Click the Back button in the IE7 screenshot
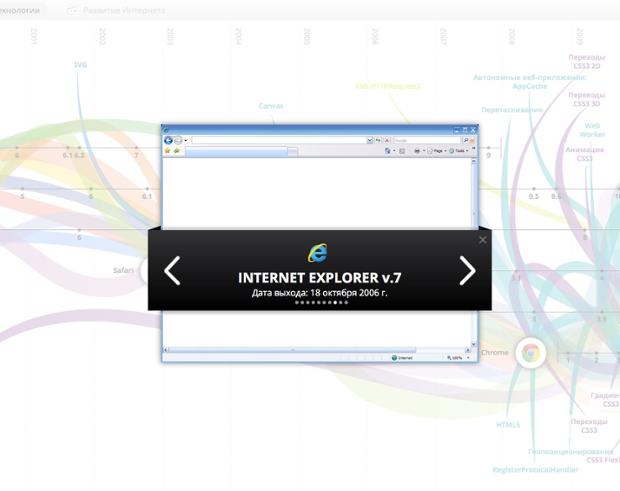This screenshot has height=491, width=620. coord(168,140)
